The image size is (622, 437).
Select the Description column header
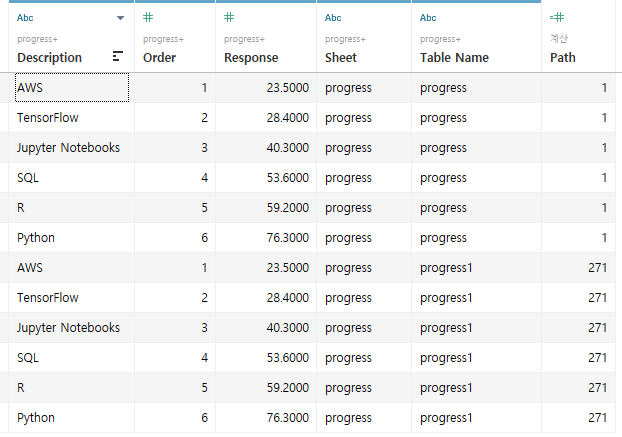[x=49, y=58]
